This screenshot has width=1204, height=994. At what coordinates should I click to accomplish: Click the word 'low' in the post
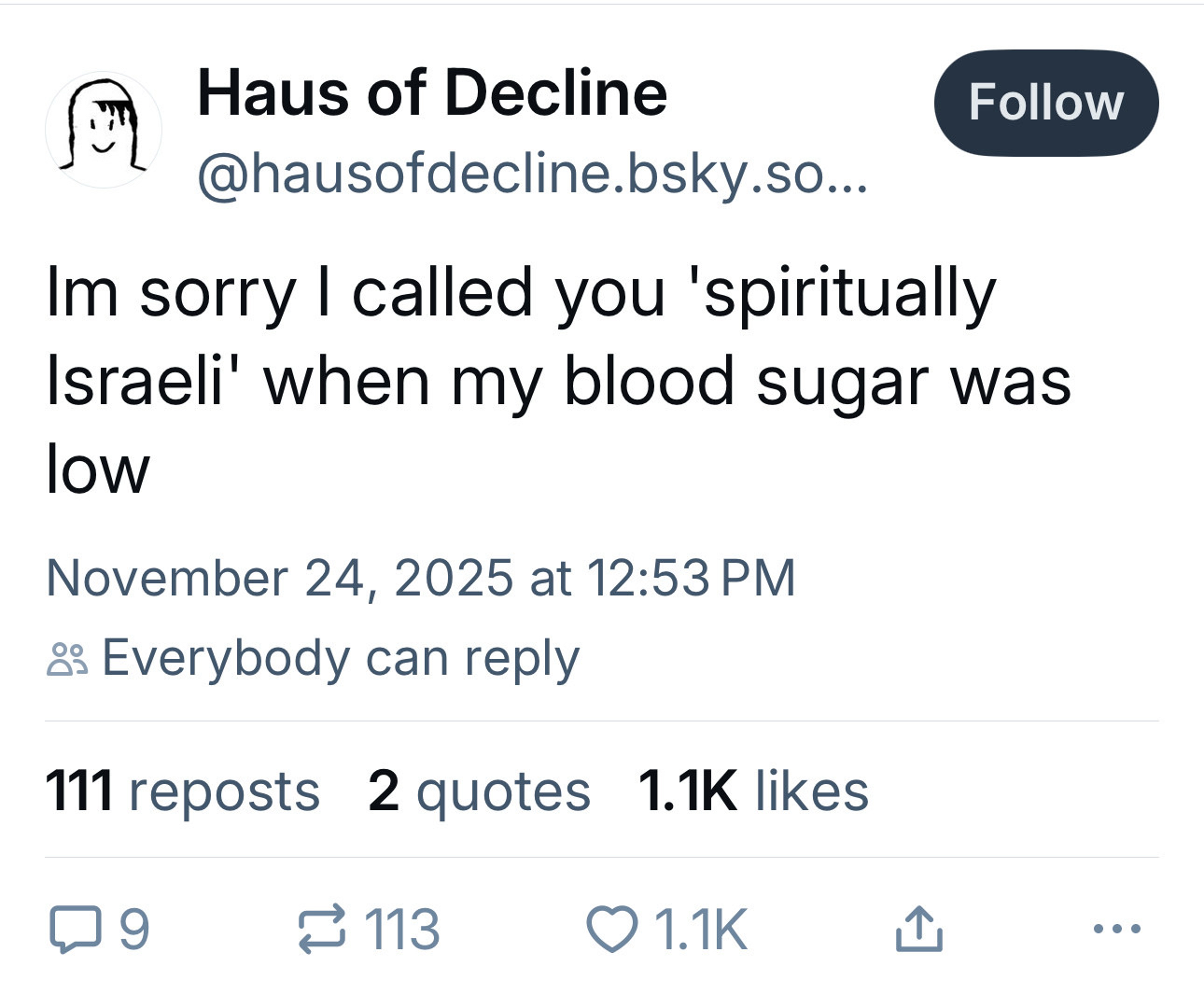(x=98, y=469)
